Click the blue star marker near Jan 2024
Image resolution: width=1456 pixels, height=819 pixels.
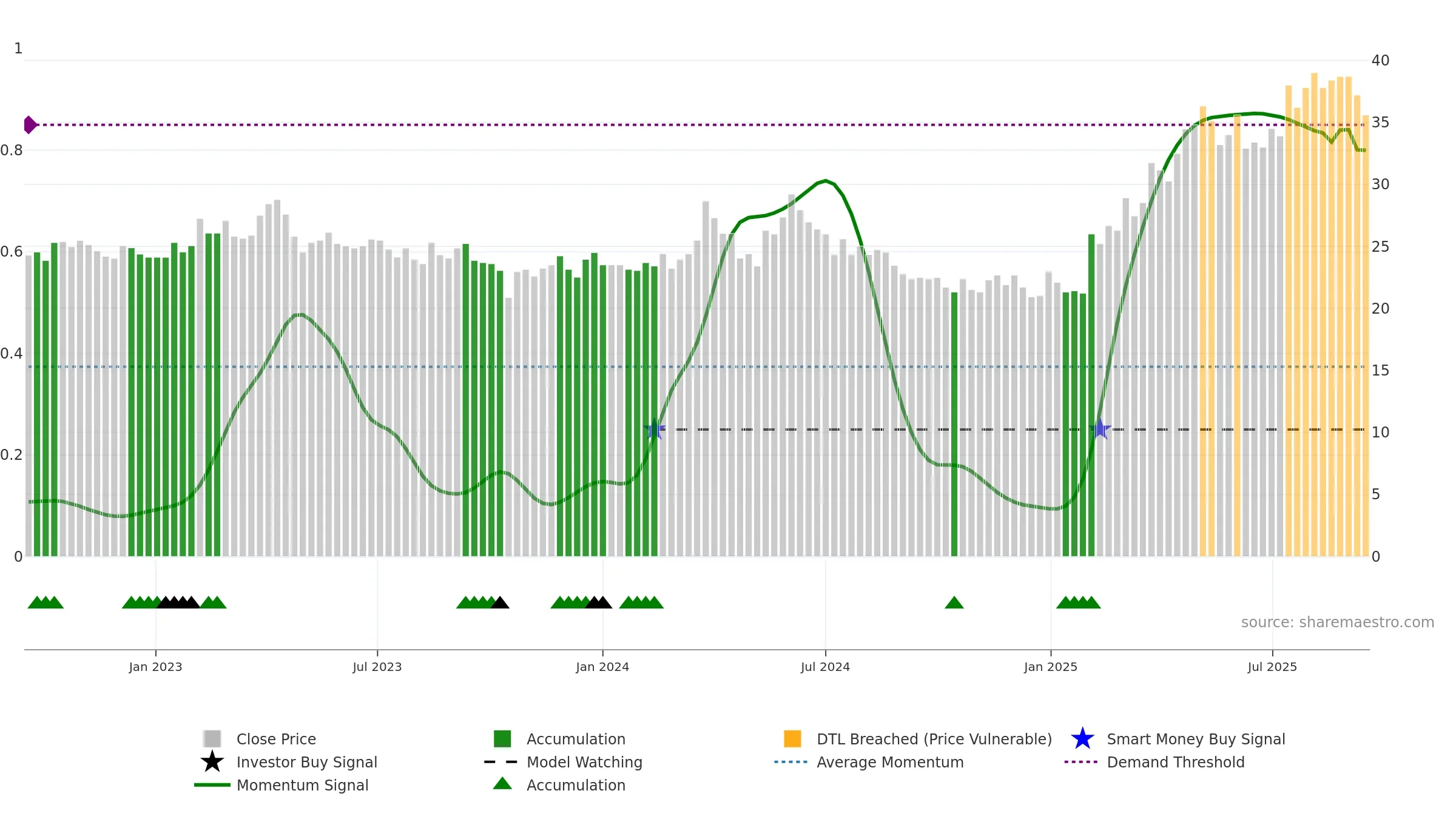pos(655,430)
